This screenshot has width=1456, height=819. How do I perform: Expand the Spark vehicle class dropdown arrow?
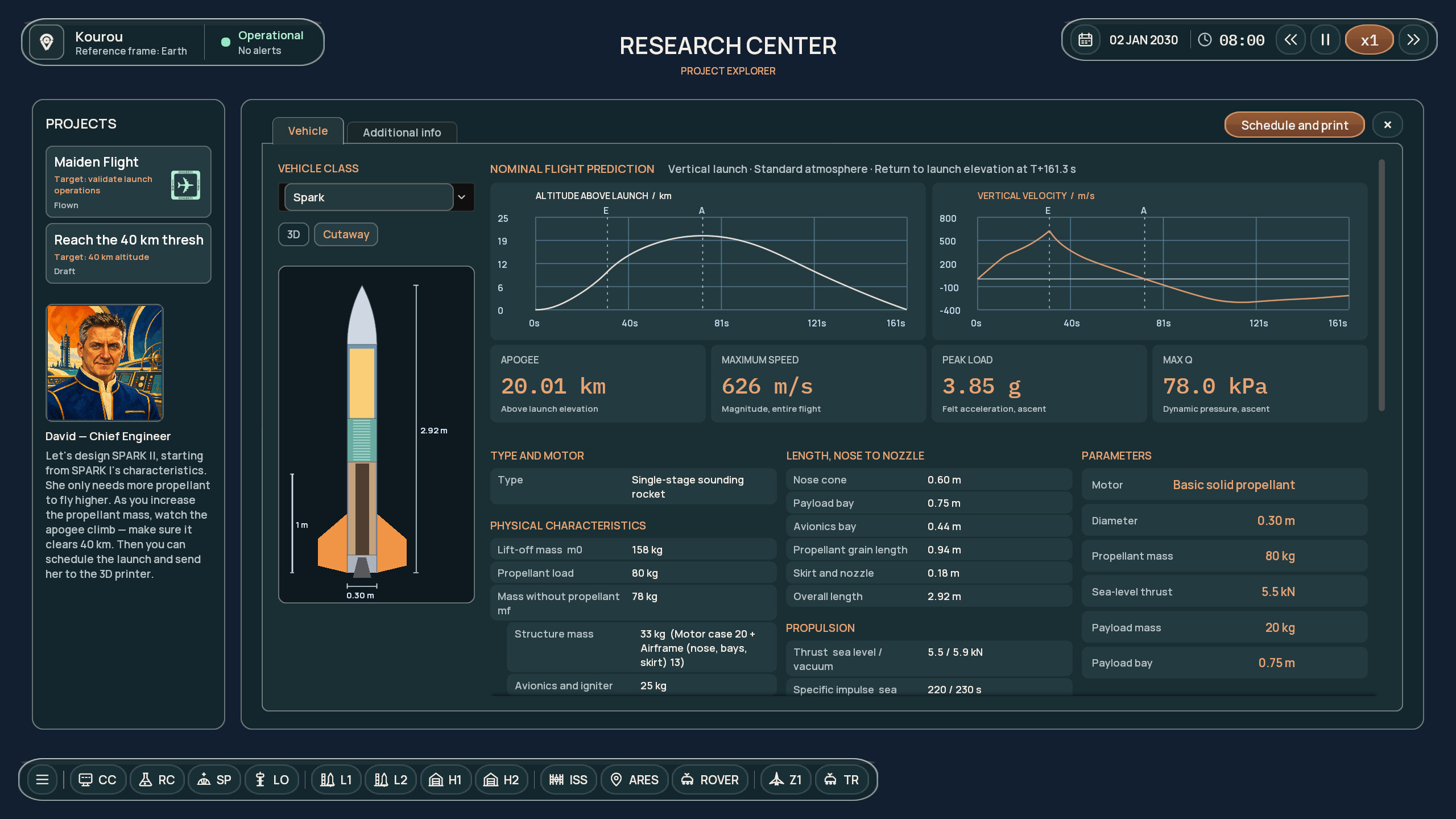click(x=462, y=197)
